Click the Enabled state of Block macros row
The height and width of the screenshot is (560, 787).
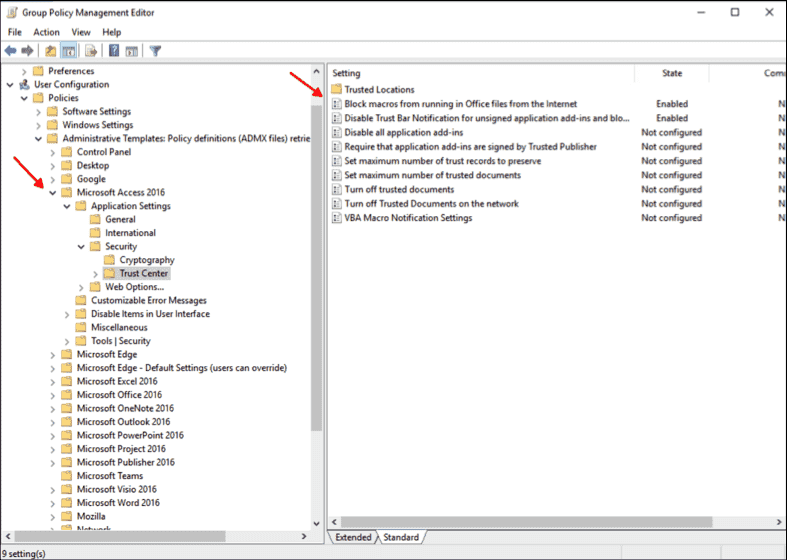coord(672,104)
